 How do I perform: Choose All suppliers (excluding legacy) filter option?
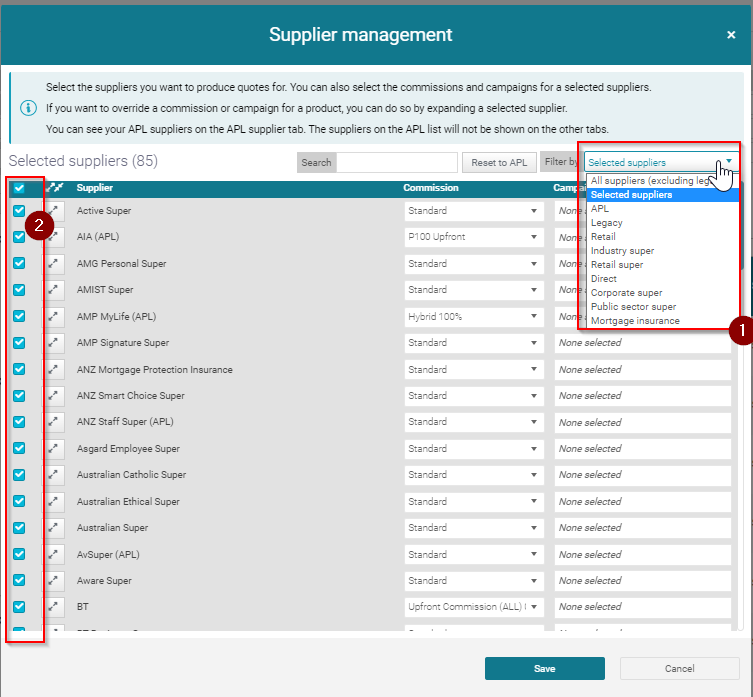662,181
